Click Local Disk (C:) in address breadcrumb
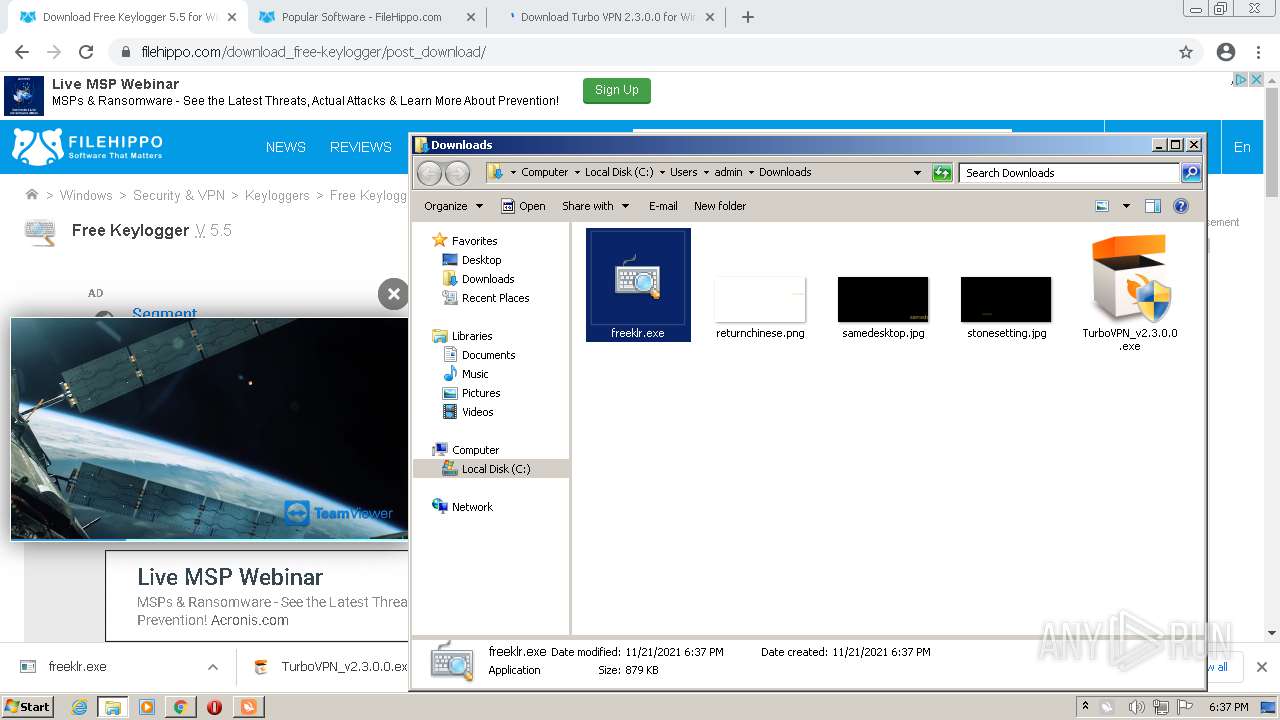 click(619, 172)
